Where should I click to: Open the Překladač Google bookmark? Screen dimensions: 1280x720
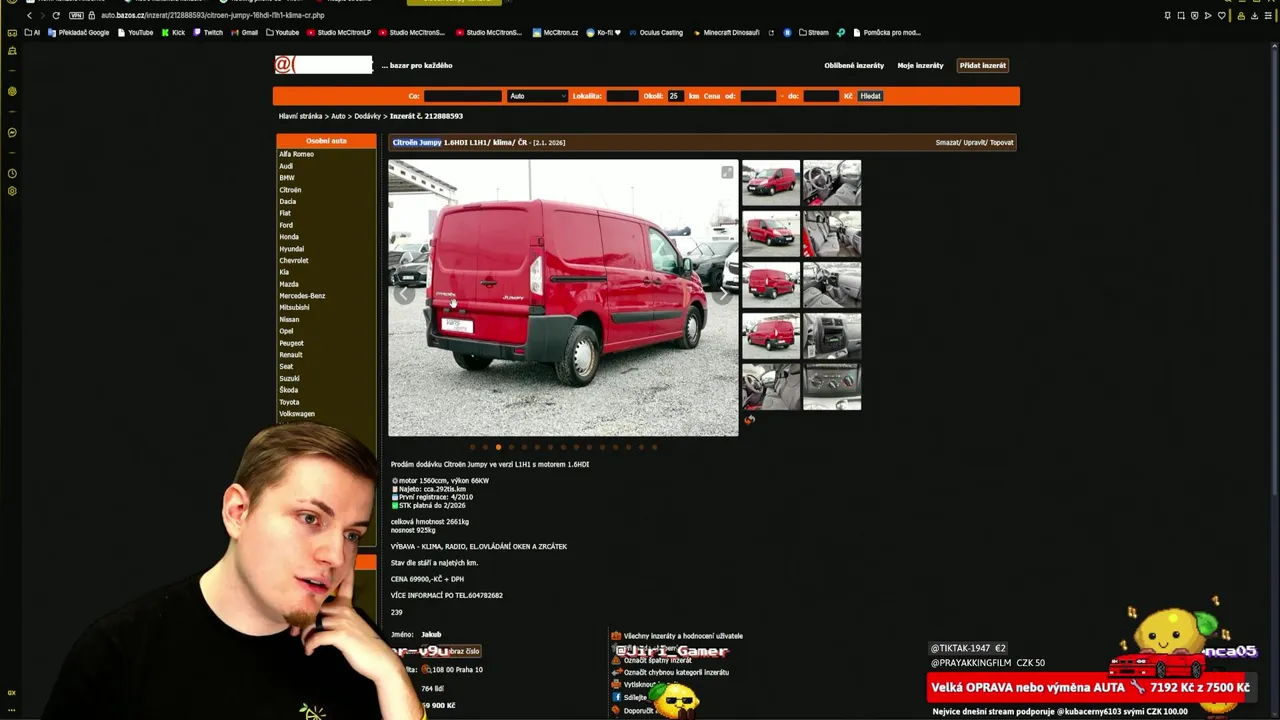79,32
